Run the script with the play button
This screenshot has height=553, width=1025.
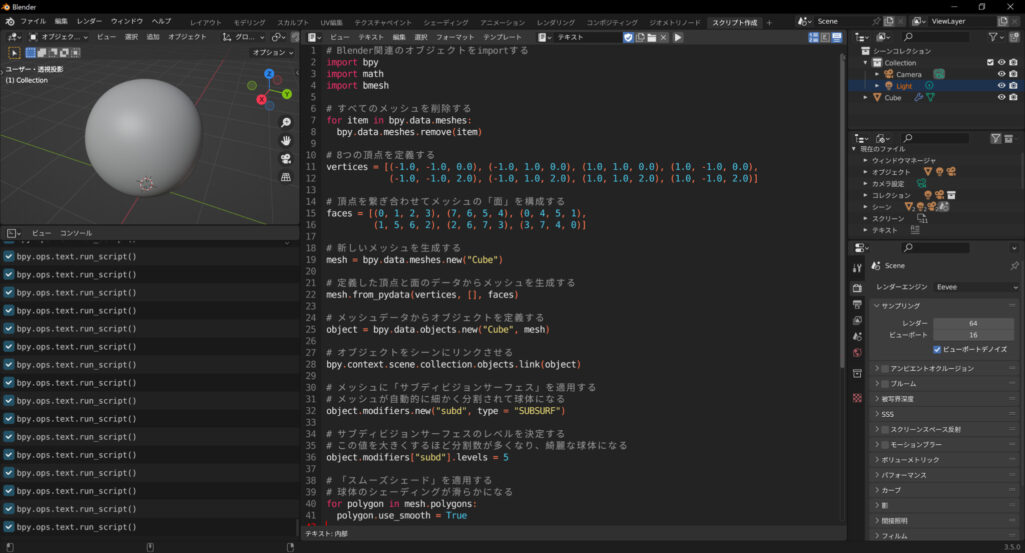[678, 37]
